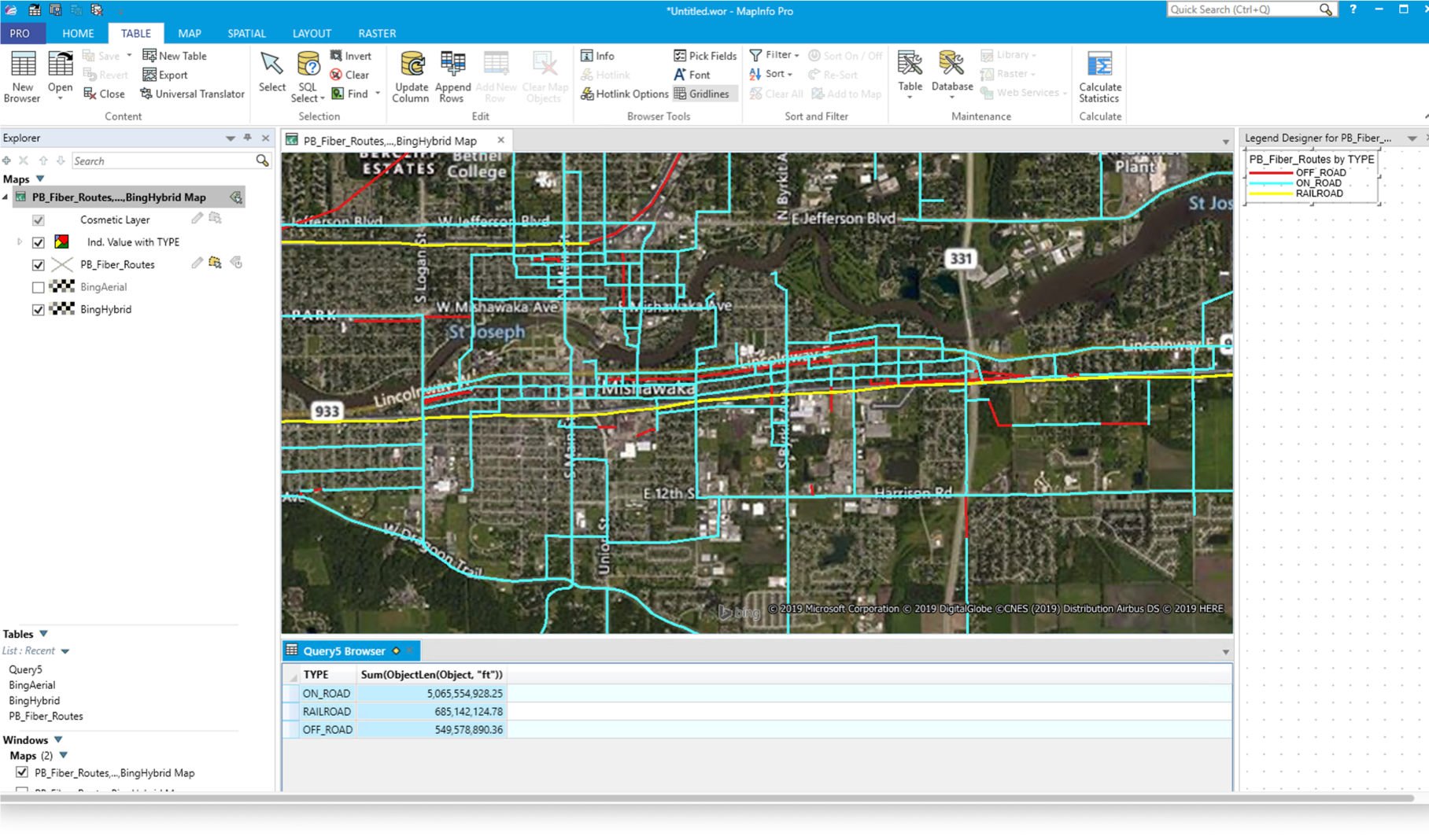Open a New Browser window
Viewport: 1429px width, 840px height.
click(x=22, y=76)
